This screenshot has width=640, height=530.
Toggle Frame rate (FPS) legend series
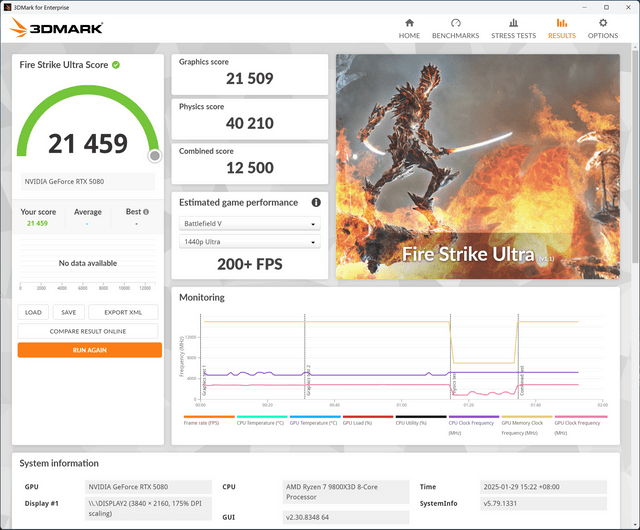[x=209, y=421]
